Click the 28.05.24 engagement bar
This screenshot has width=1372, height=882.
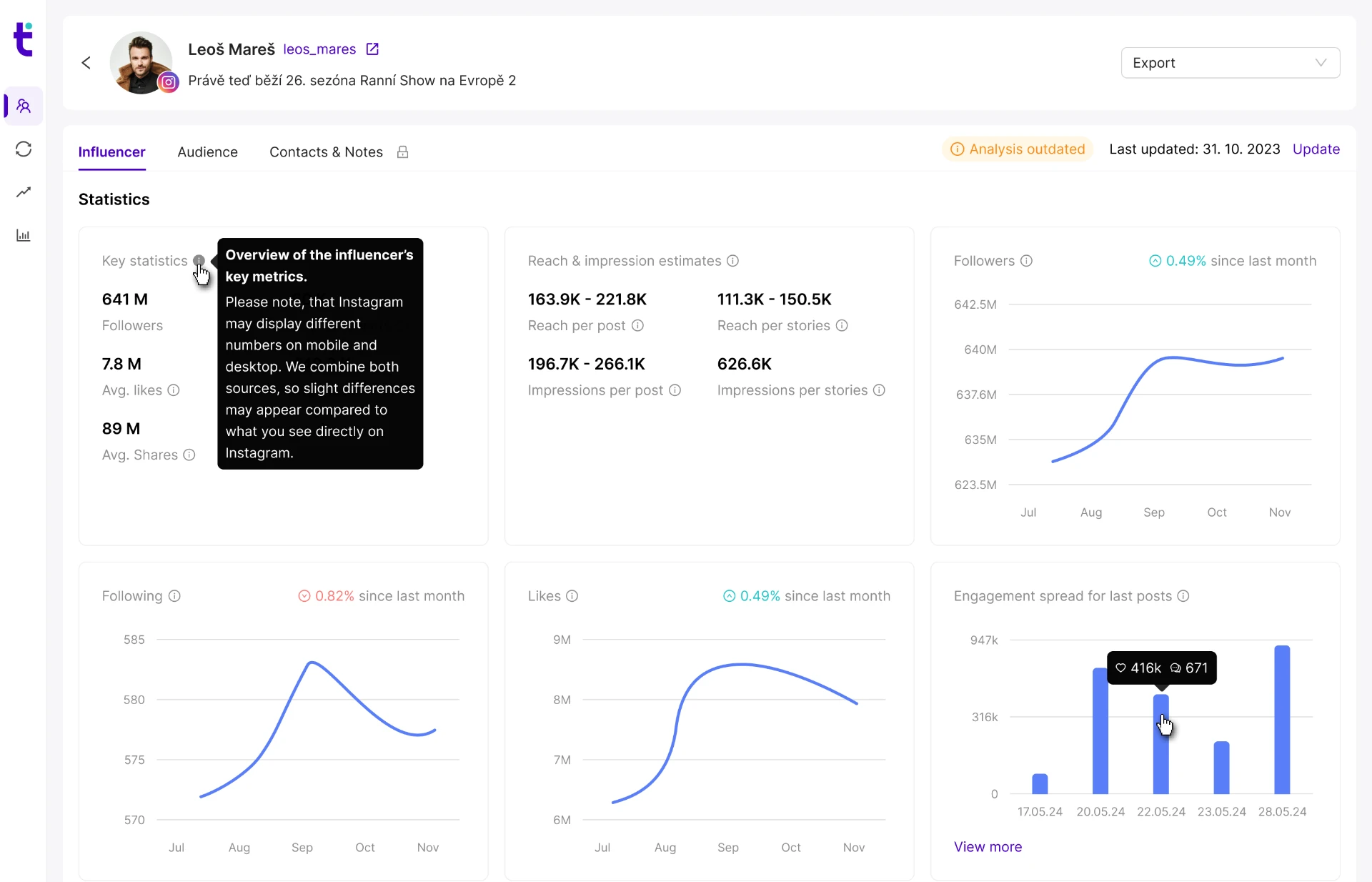(1283, 720)
